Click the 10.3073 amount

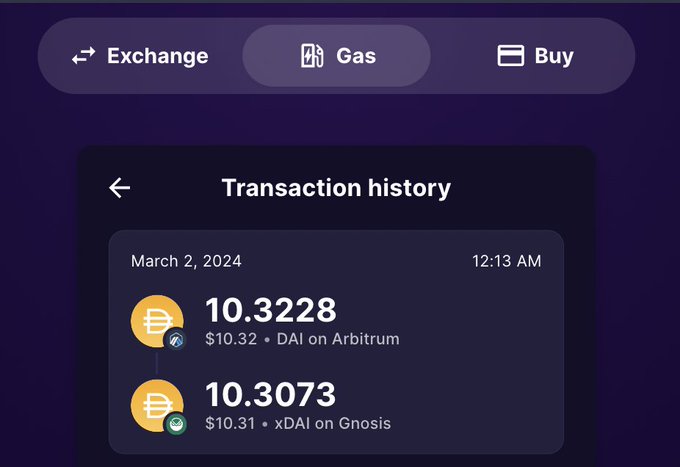click(x=270, y=394)
